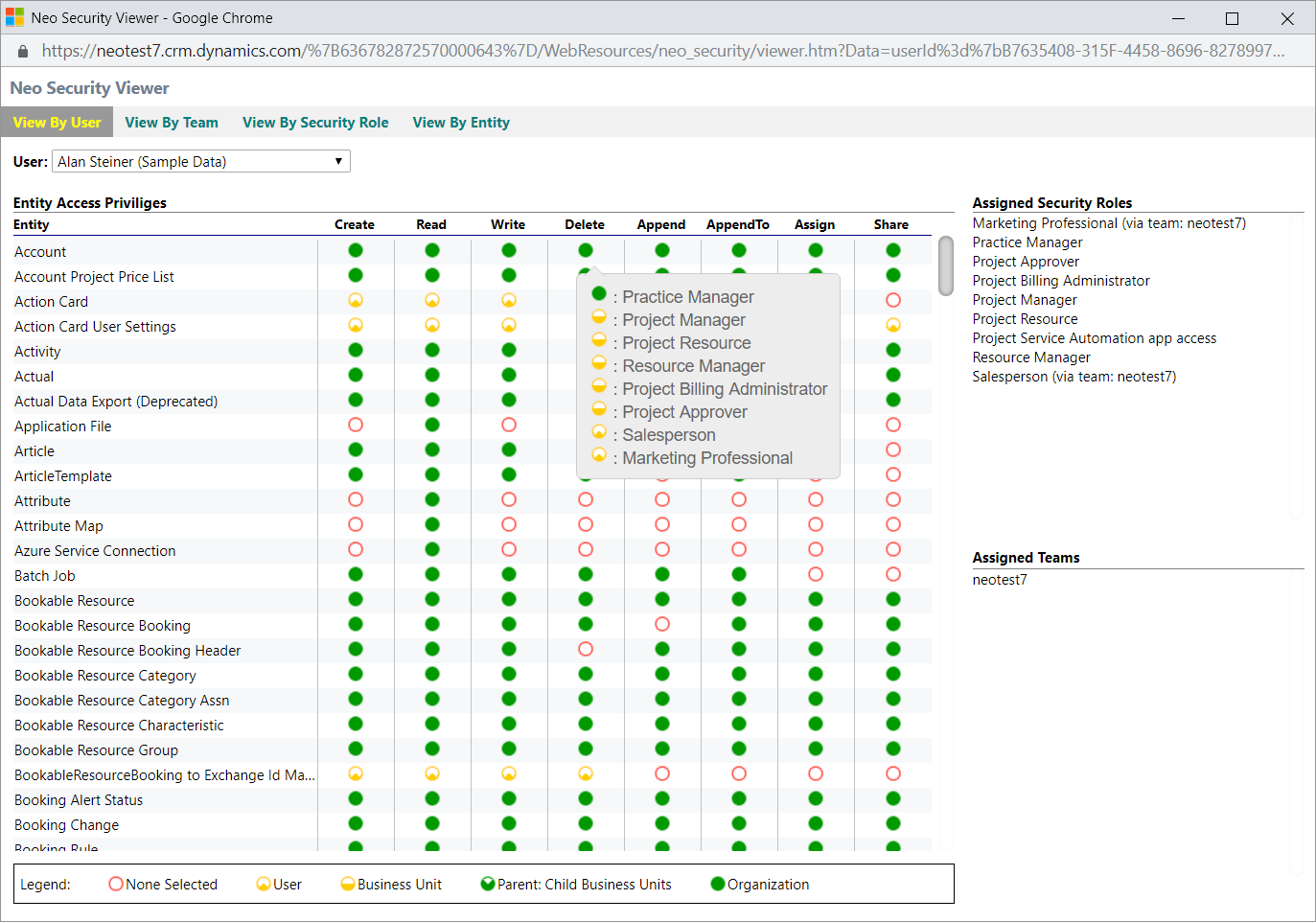Screen dimensions: 1316x922
Task: Click the Practice Manager tooltip green icon
Action: [599, 293]
